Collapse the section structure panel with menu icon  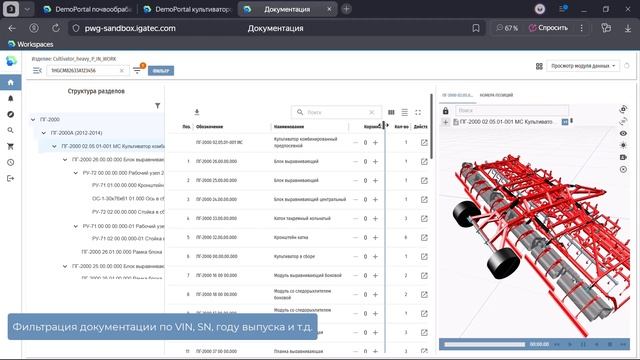37,71
